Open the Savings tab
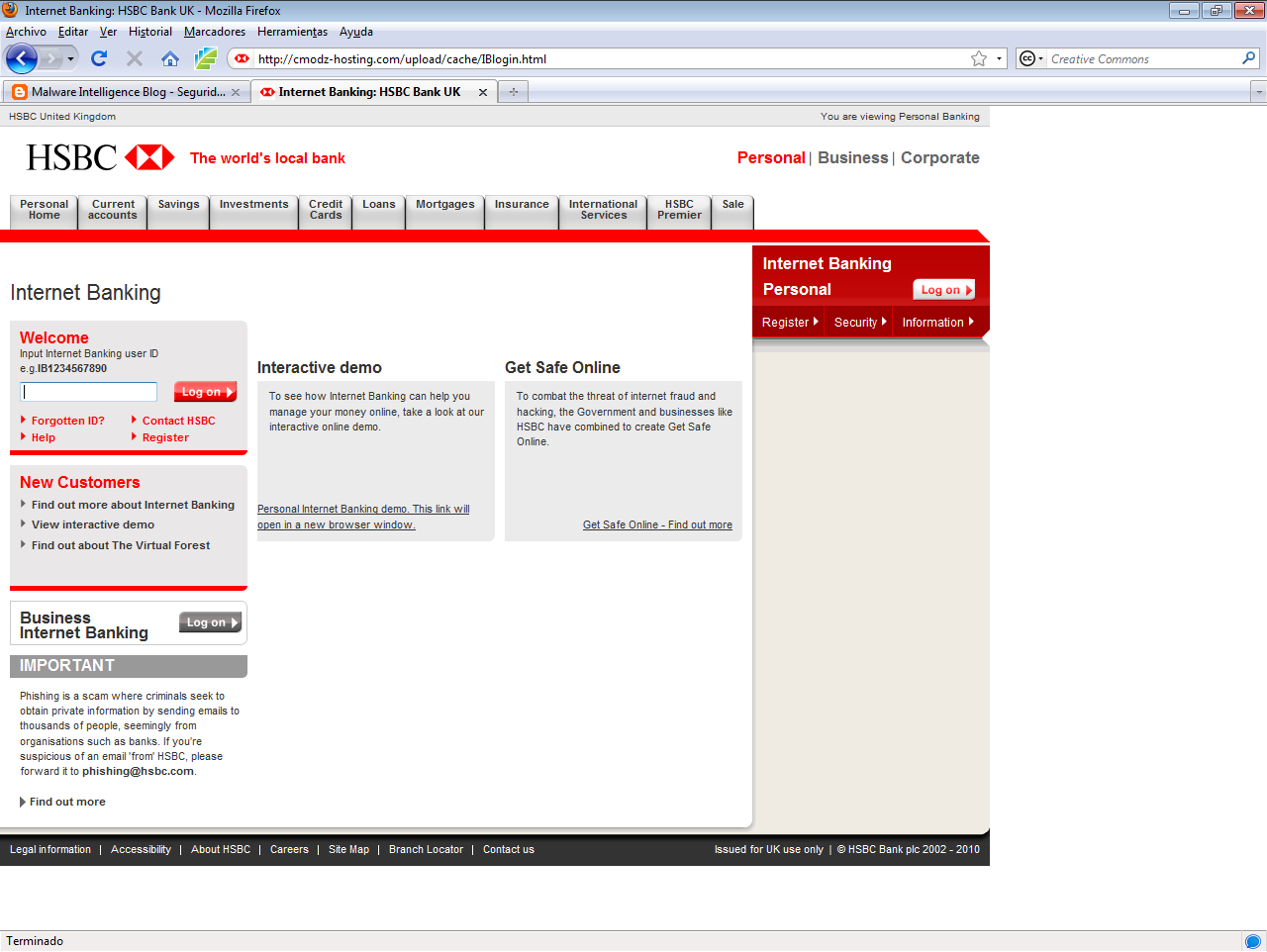This screenshot has height=952, width=1267. point(178,211)
